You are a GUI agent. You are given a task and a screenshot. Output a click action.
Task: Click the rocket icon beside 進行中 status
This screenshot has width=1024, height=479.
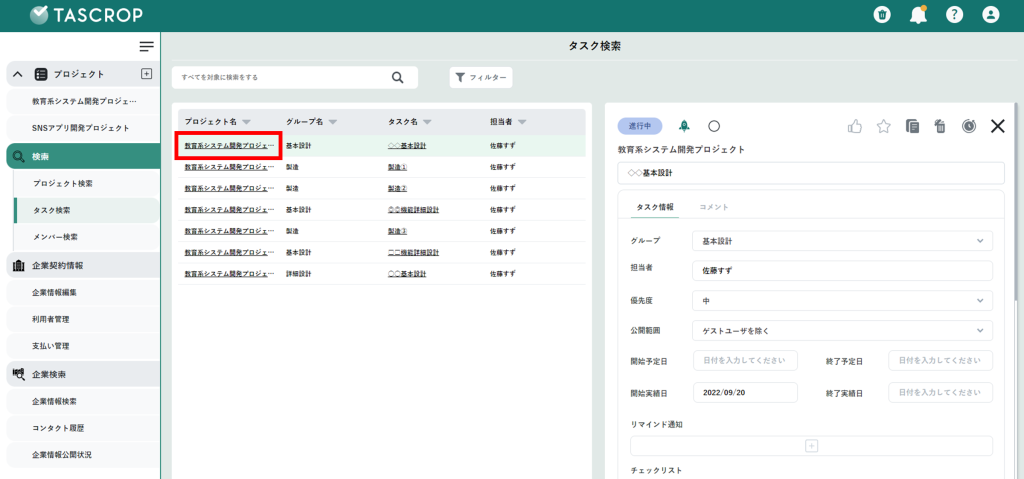(684, 126)
